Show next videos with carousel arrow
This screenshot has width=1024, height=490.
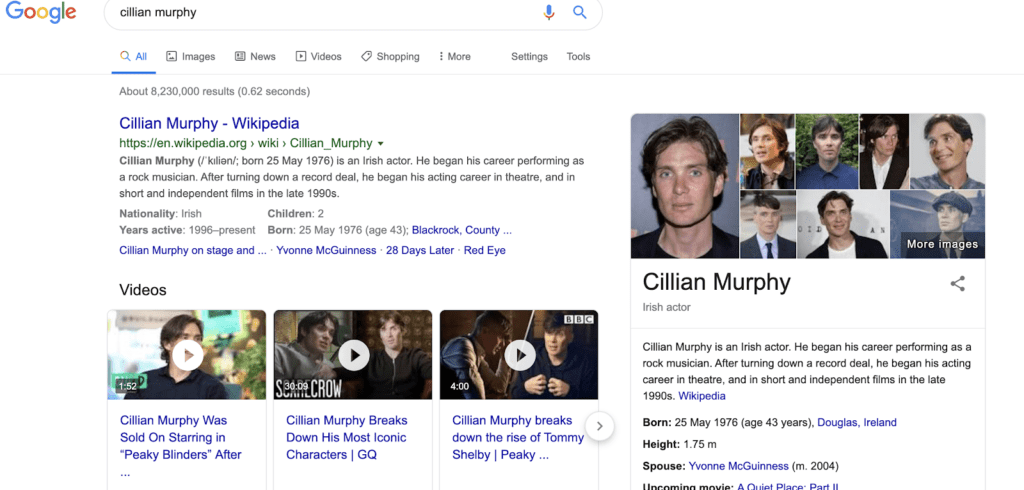pos(600,427)
